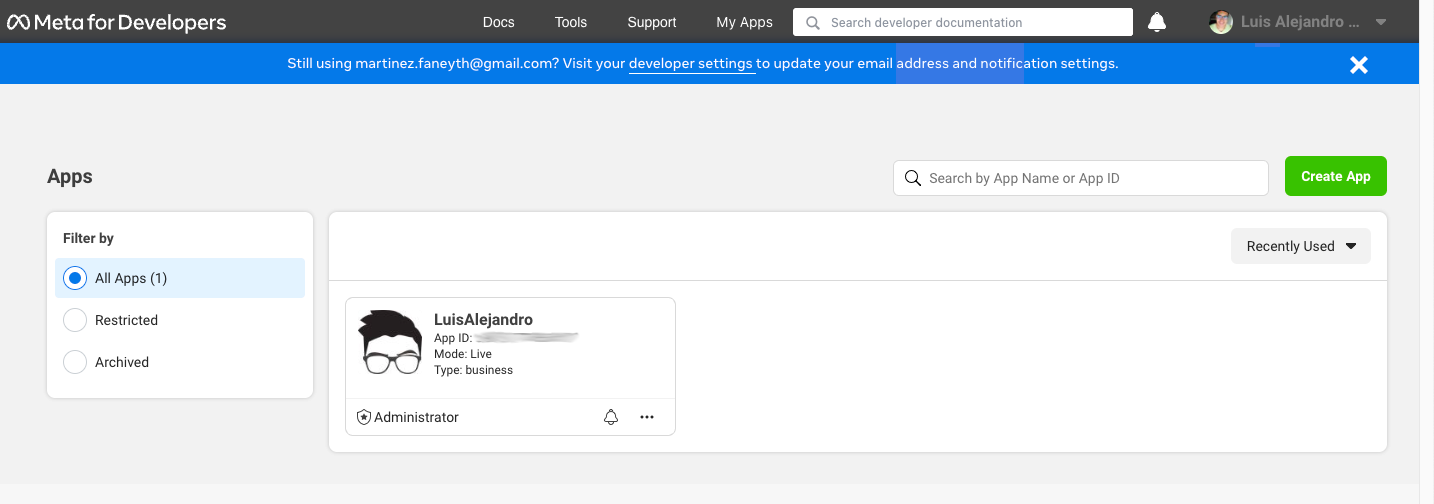Screen dimensions: 1434x504
Task: Dismiss the blue email banner
Action: point(1358,64)
